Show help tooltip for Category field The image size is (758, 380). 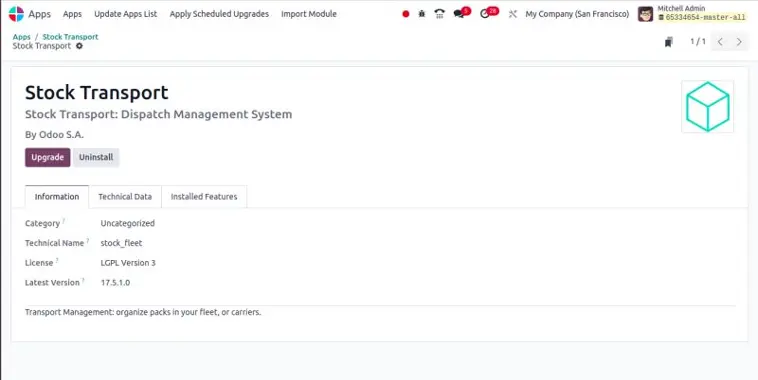click(63, 221)
